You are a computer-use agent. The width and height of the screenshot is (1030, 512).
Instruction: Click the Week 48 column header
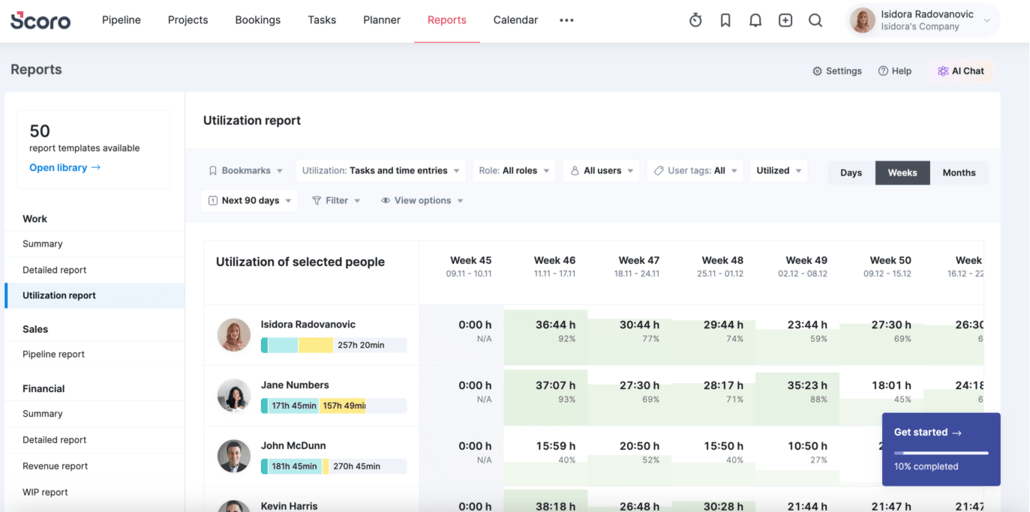click(723, 266)
